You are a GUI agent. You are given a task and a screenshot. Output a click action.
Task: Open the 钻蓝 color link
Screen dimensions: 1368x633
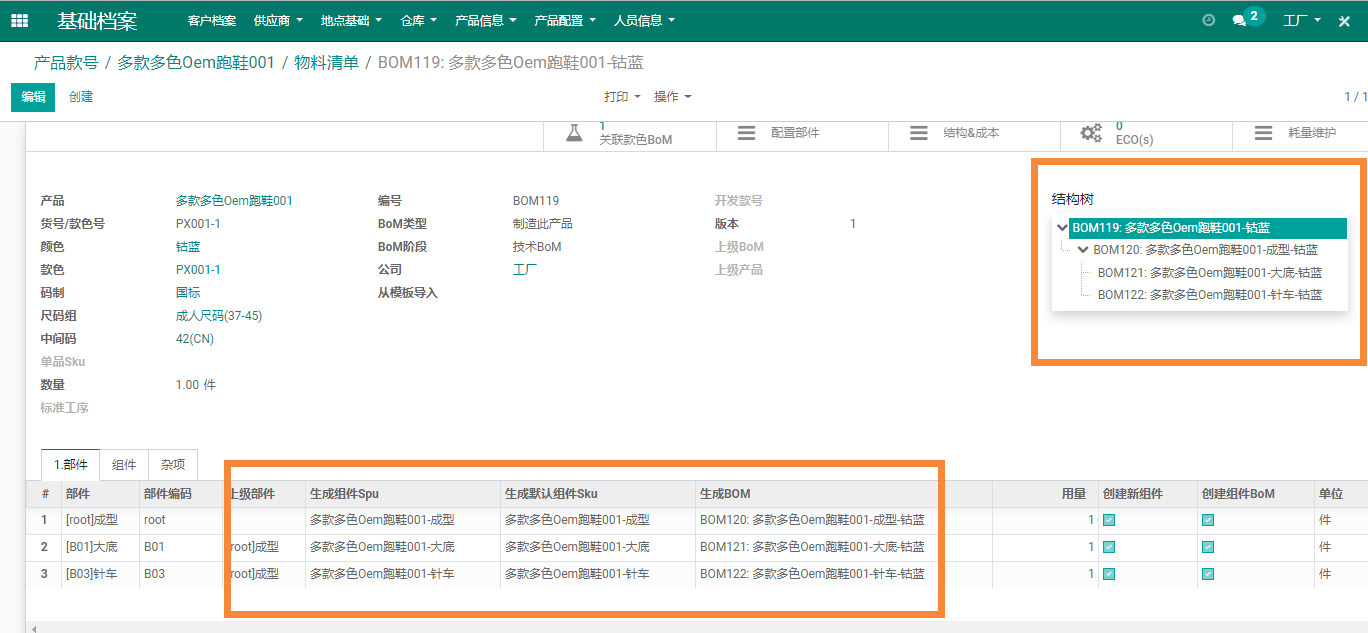tap(188, 247)
